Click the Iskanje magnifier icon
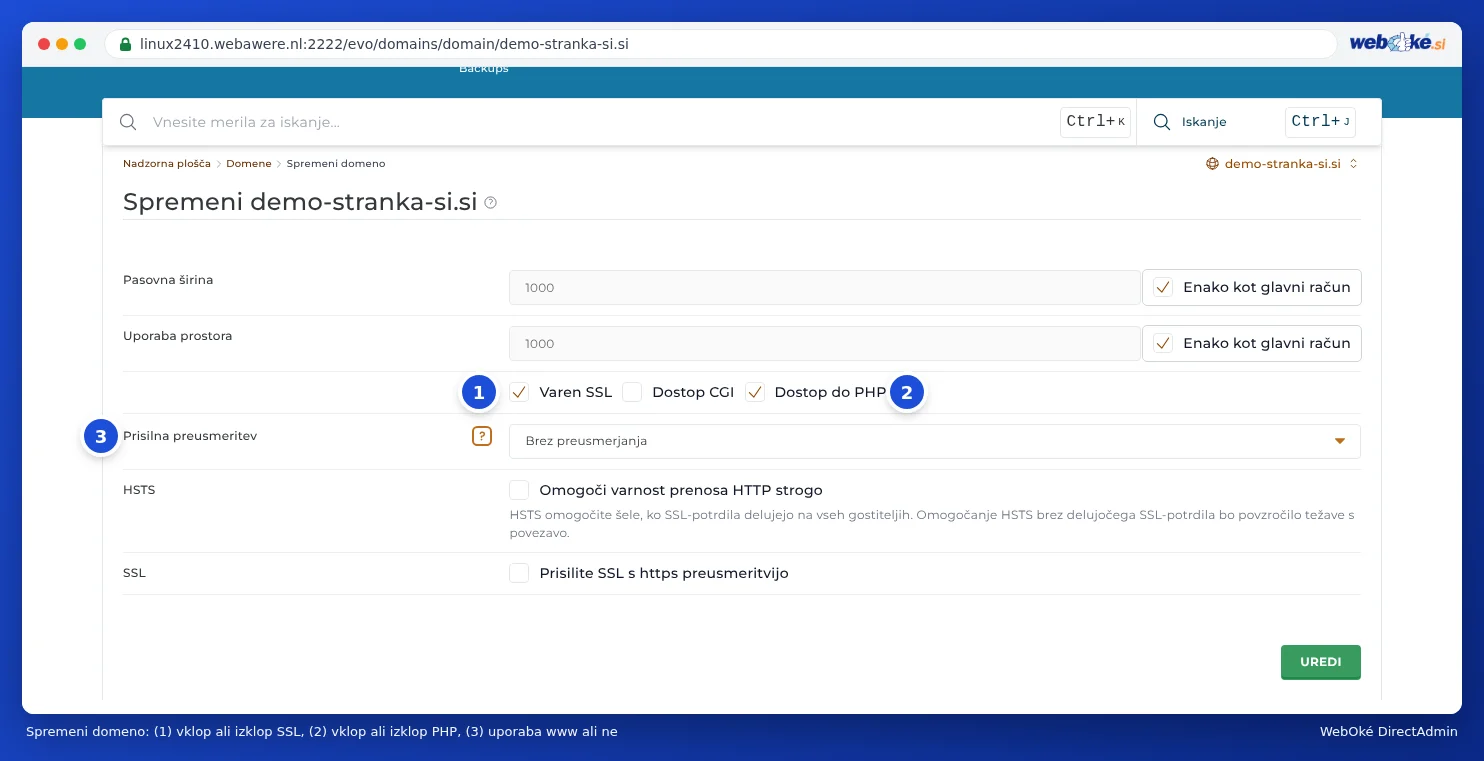 pyautogui.click(x=1162, y=122)
